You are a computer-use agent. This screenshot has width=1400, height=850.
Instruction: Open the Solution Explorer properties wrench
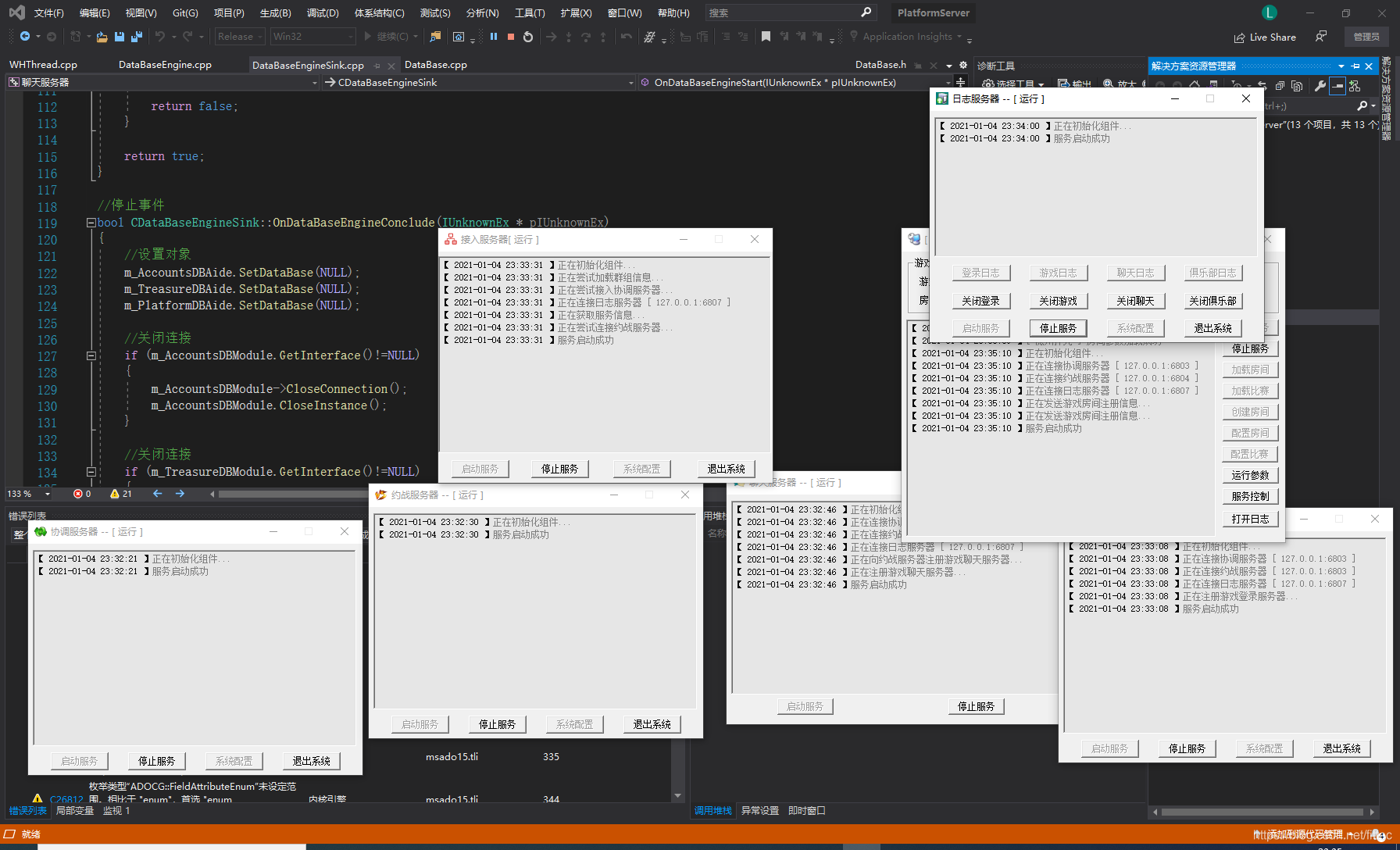coord(1320,85)
